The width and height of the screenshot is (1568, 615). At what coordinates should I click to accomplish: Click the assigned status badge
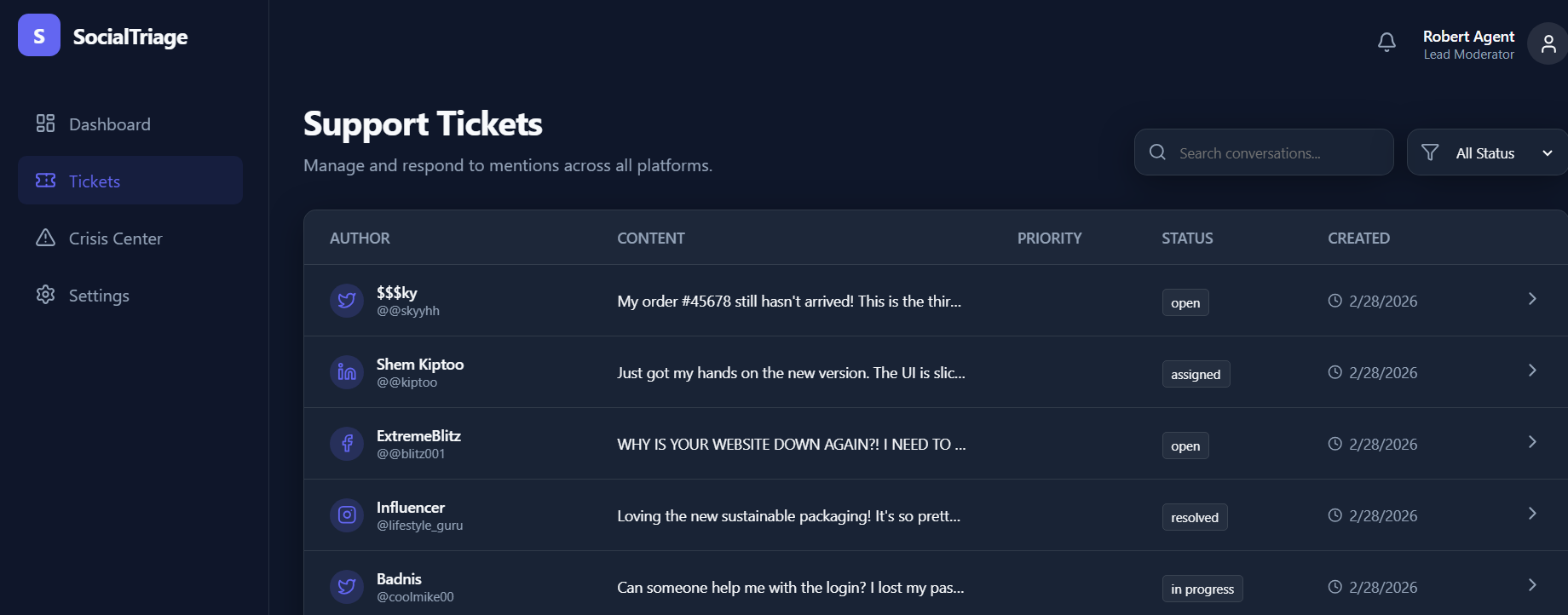tap(1195, 374)
